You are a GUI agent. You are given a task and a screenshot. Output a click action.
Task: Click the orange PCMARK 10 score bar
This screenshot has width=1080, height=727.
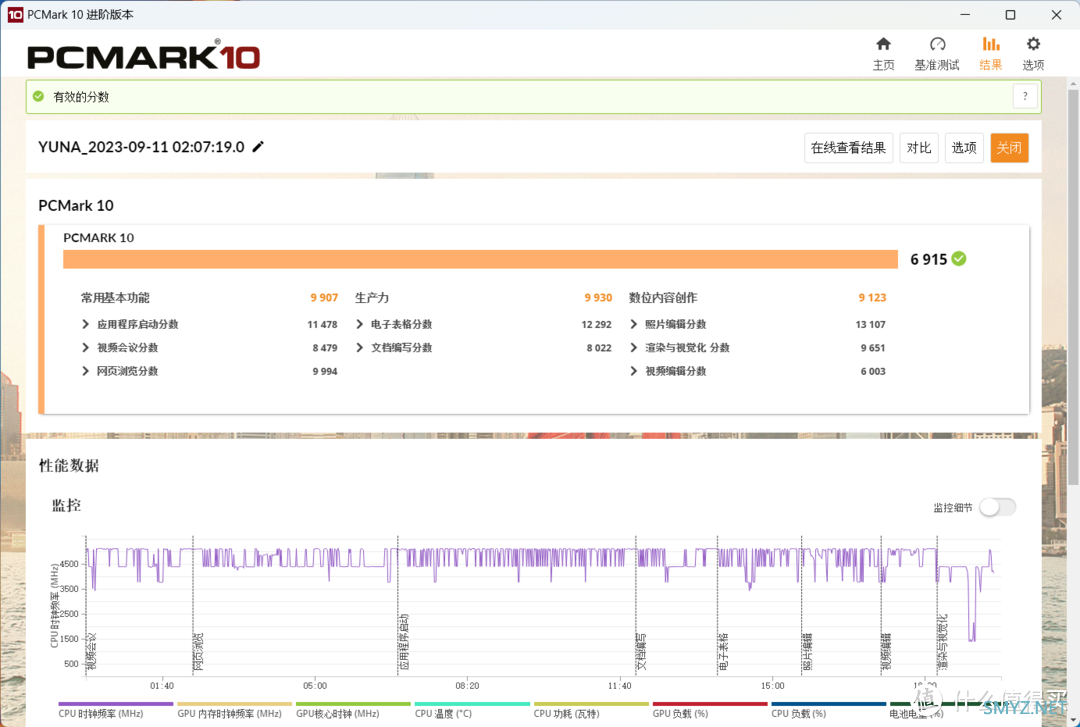pyautogui.click(x=480, y=259)
